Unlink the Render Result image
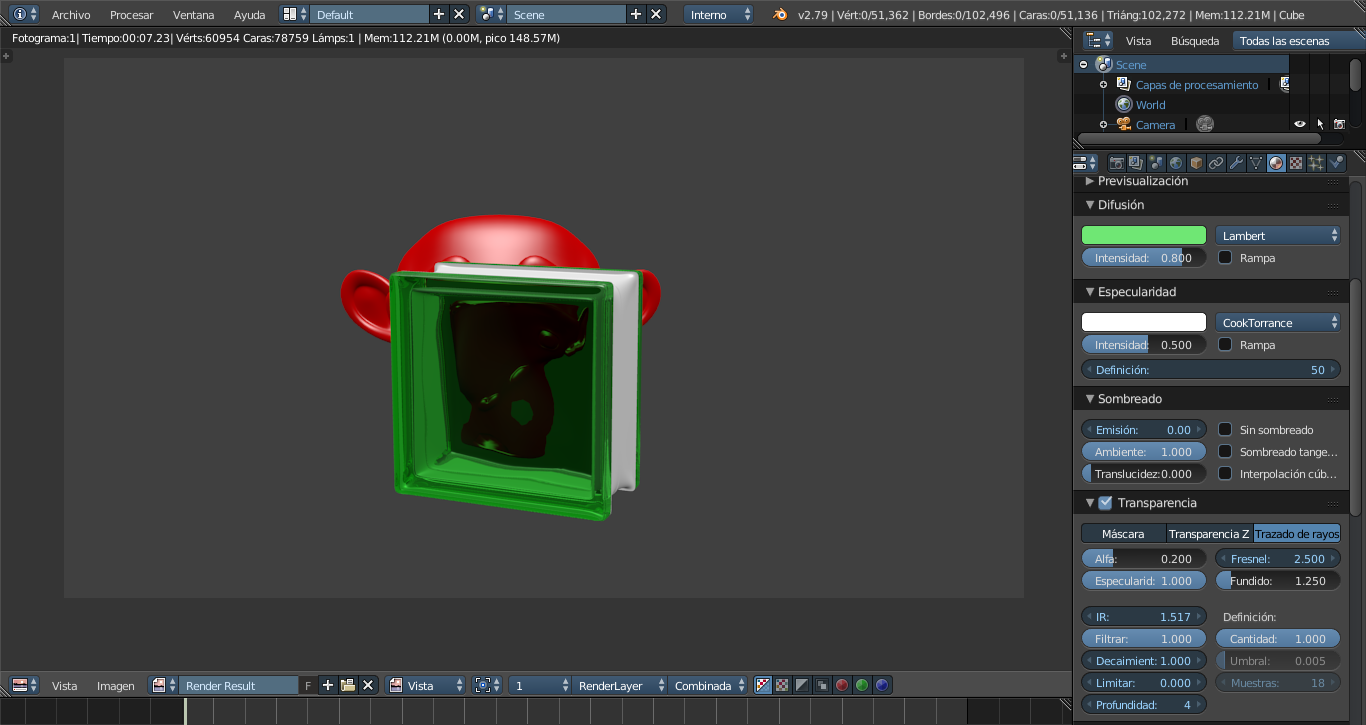This screenshot has height=725, width=1366. tap(368, 685)
